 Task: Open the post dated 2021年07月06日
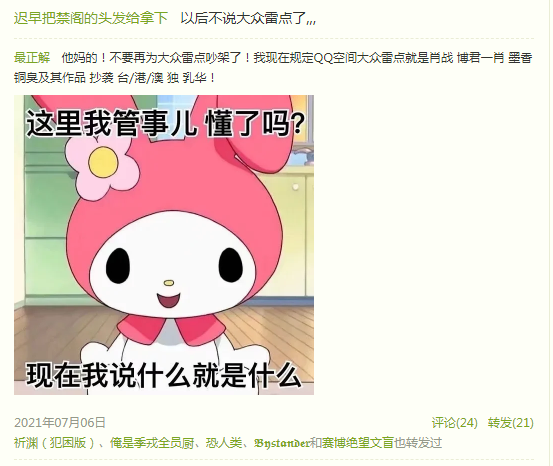coord(60,423)
